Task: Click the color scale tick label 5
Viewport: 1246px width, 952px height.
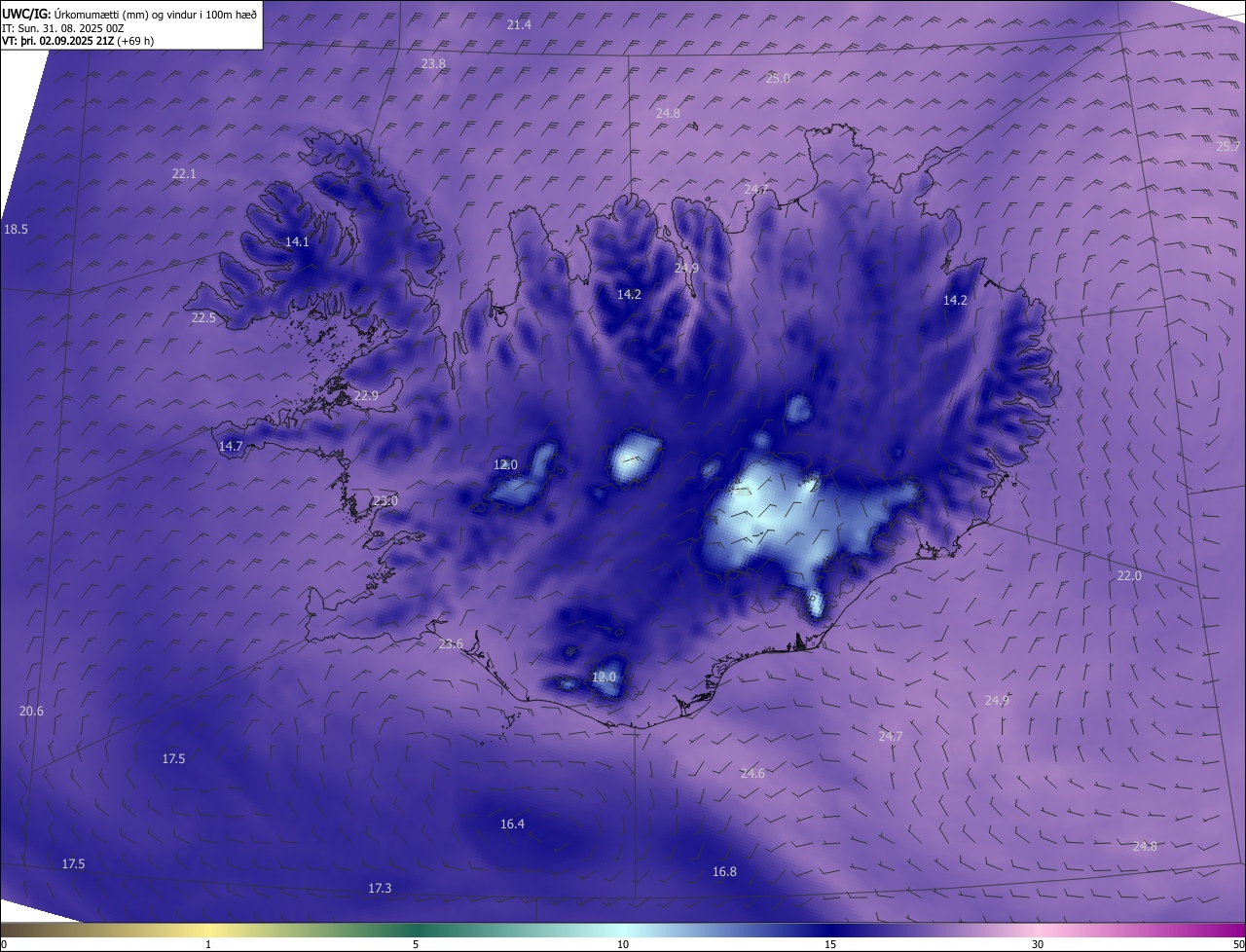Action: pos(416,944)
